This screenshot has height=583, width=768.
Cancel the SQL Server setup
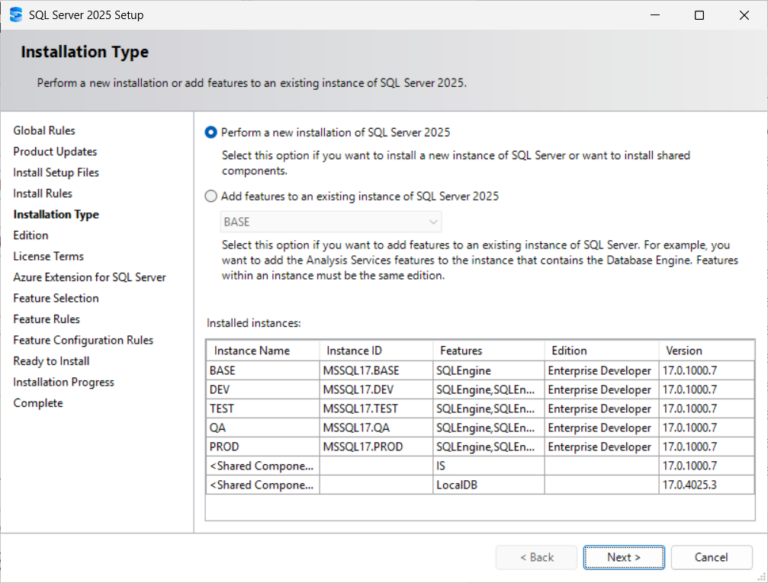(711, 558)
